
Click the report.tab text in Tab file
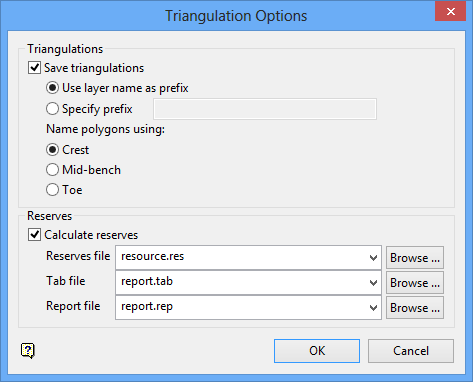pos(147,281)
